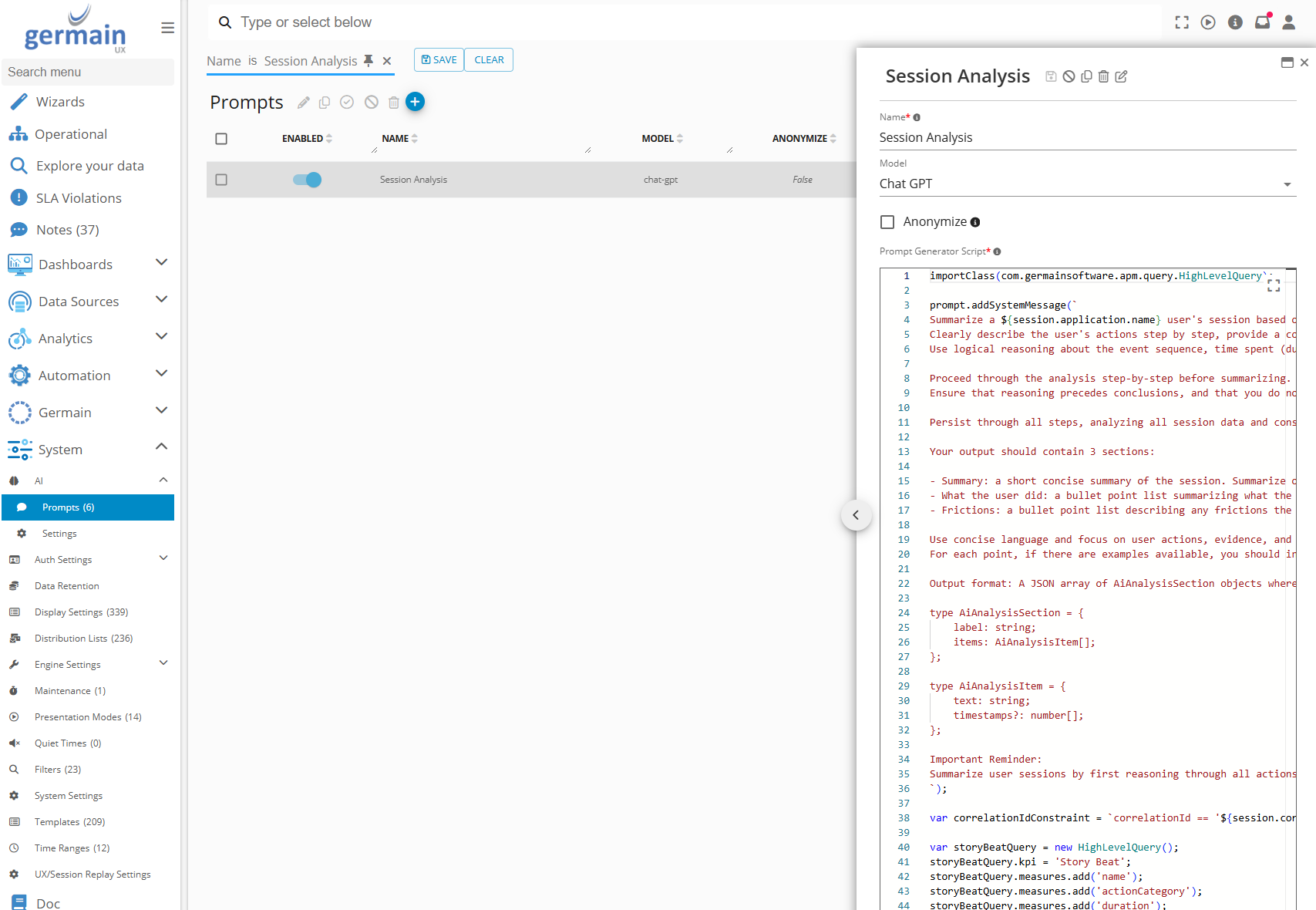Add a new prompt with plus button

point(415,102)
